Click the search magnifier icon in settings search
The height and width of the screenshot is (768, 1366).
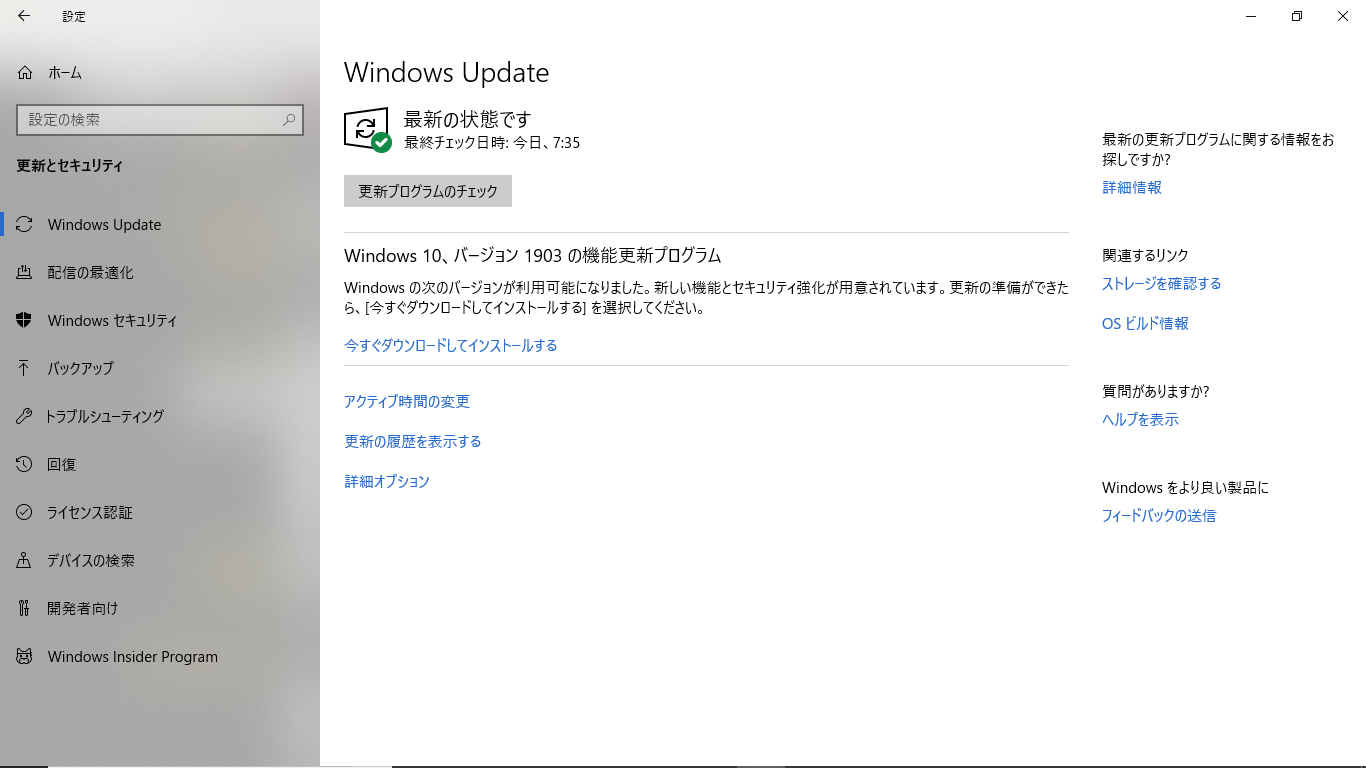tap(289, 119)
